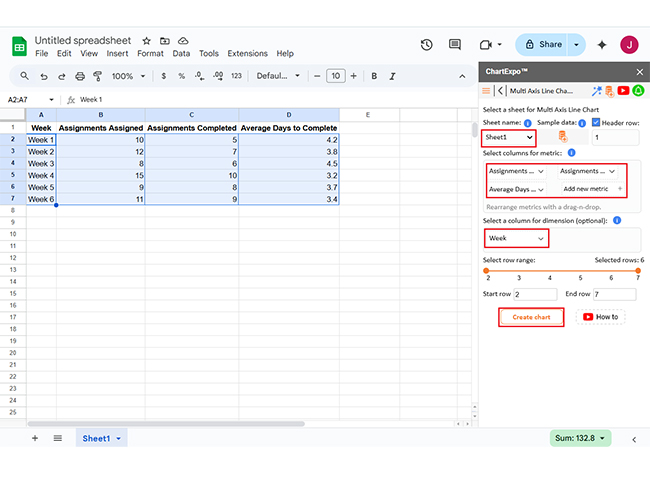Click the sample data sheet icon
650x487 pixels.
point(562,137)
